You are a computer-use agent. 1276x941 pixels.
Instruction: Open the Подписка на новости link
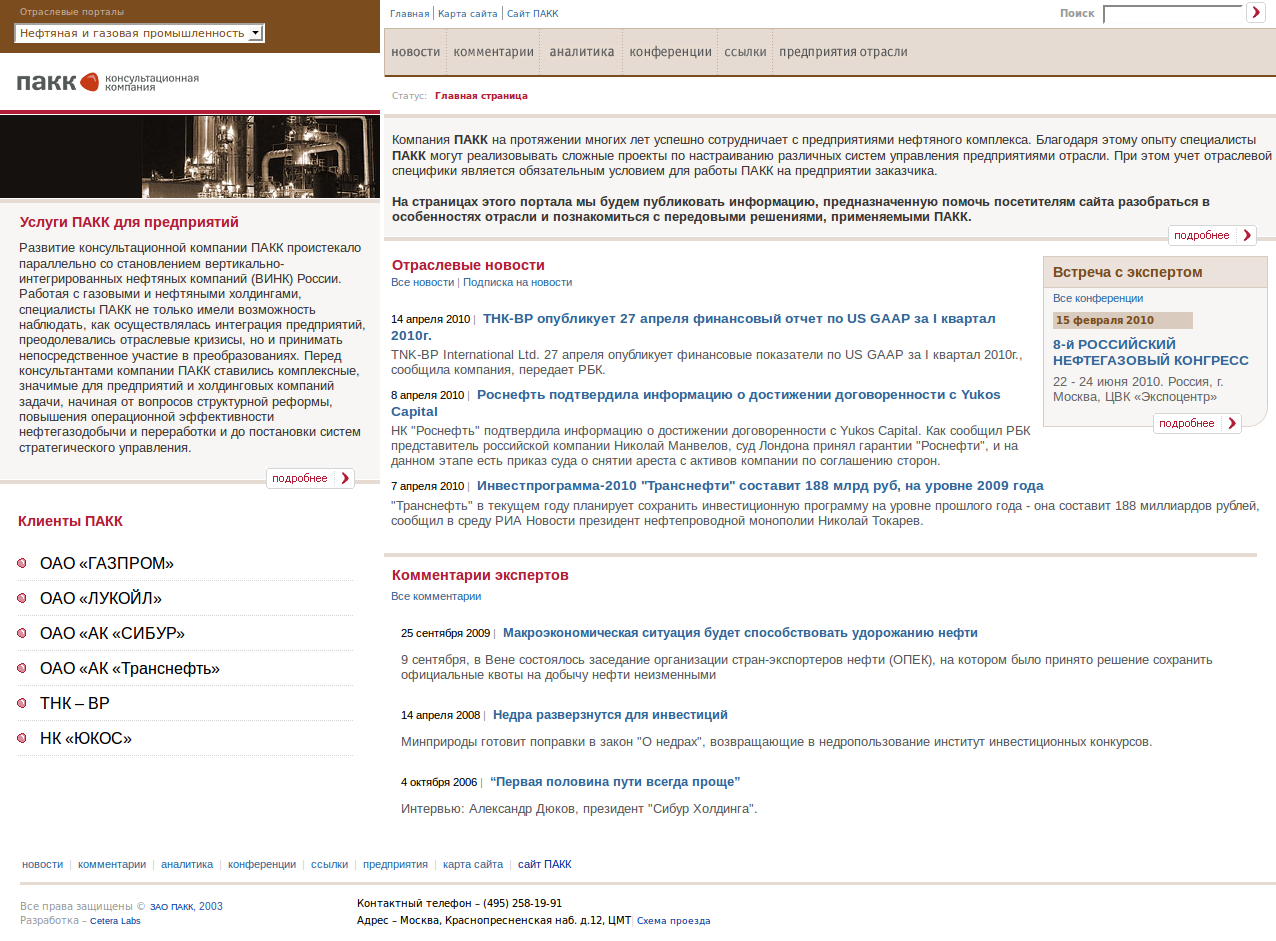pos(517,283)
